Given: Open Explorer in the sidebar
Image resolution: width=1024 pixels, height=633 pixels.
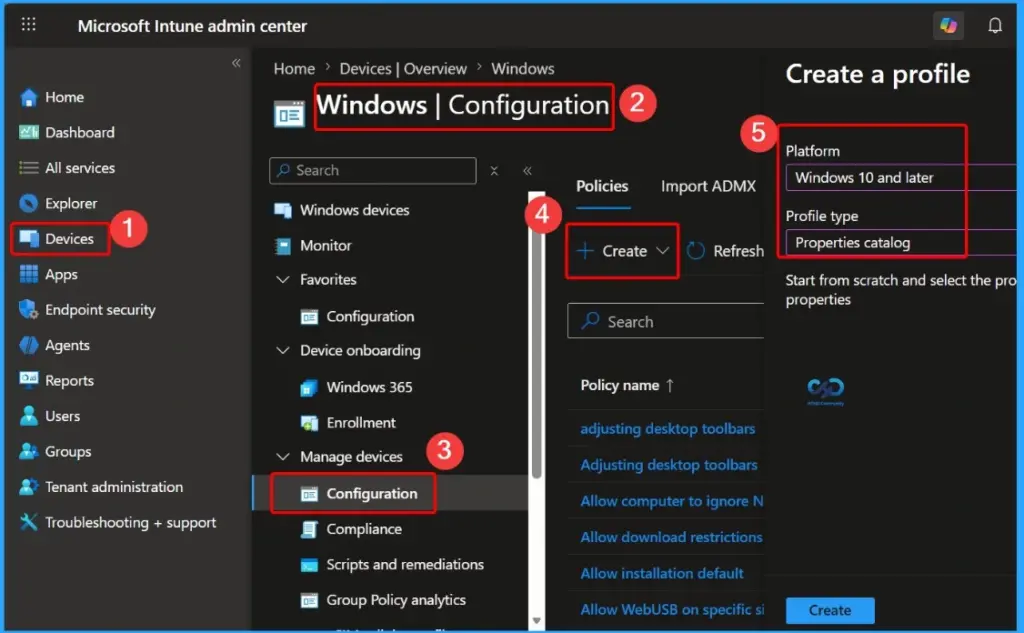Looking at the screenshot, I should tap(59, 203).
